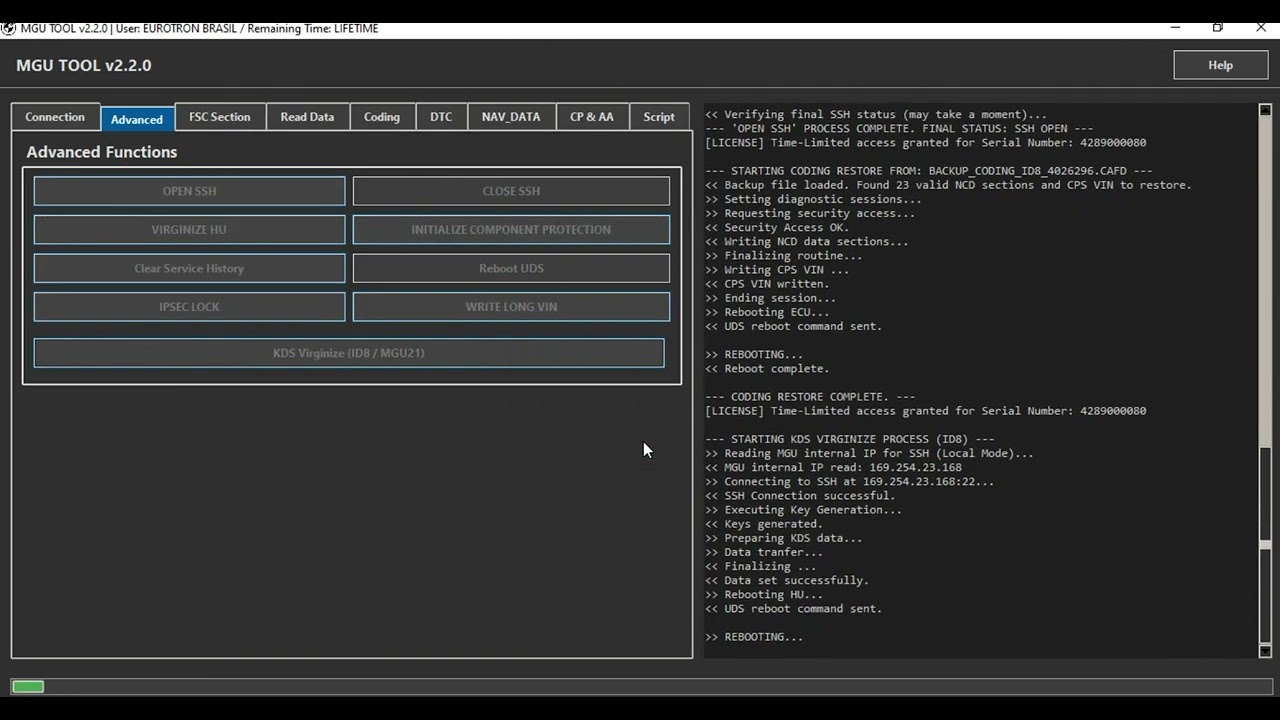Select the Advanced tab
Screen dimensions: 1280x720
pyautogui.click(x=137, y=119)
